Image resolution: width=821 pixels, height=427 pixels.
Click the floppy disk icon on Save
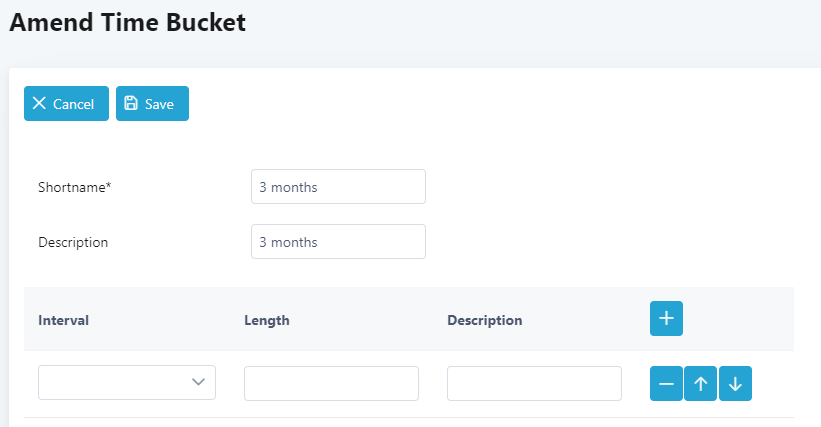[x=131, y=103]
